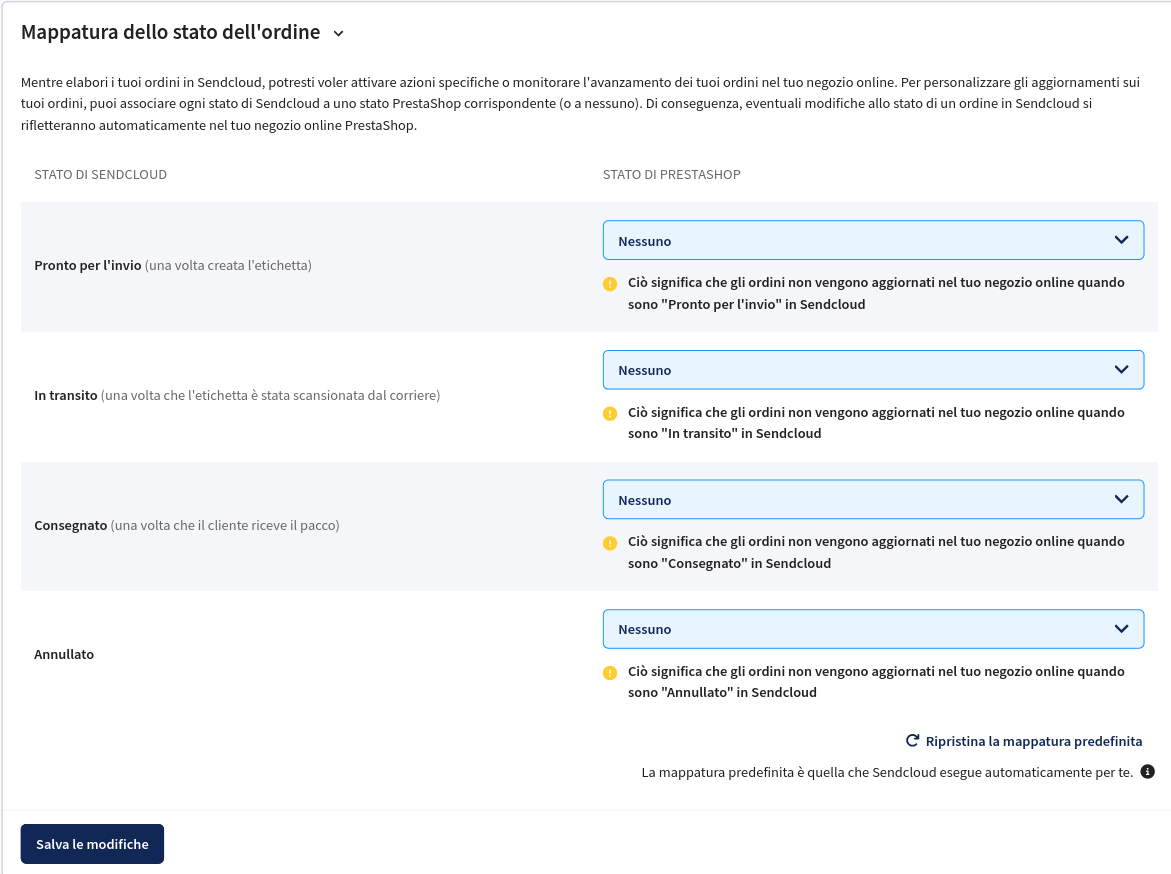1171x874 pixels.
Task: Open the Consegnato status dropdown
Action: [873, 500]
